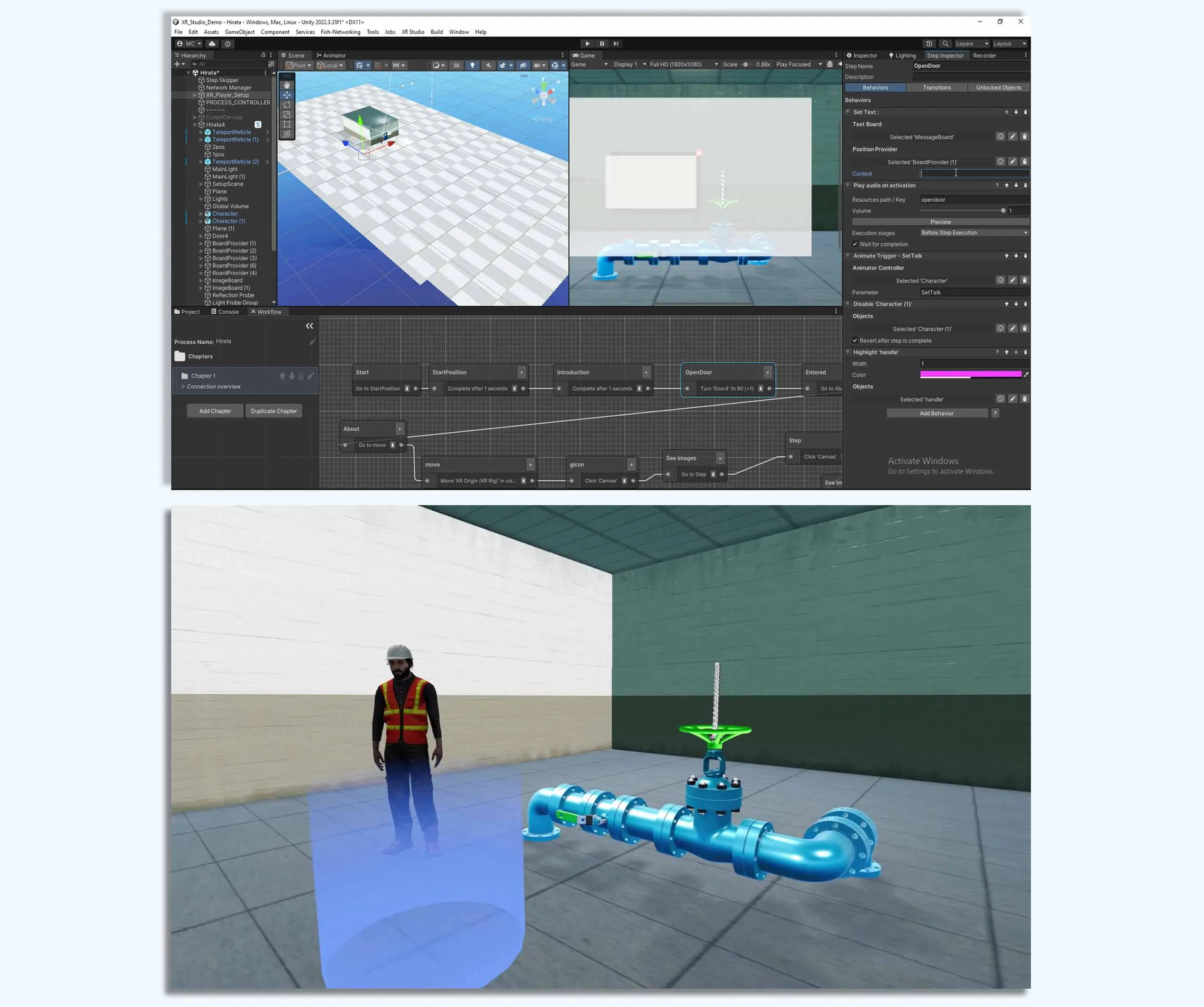Edit the 'BoardProvider (1)' selection with the pencil icon
The height and width of the screenshot is (1007, 1204).
click(1013, 162)
